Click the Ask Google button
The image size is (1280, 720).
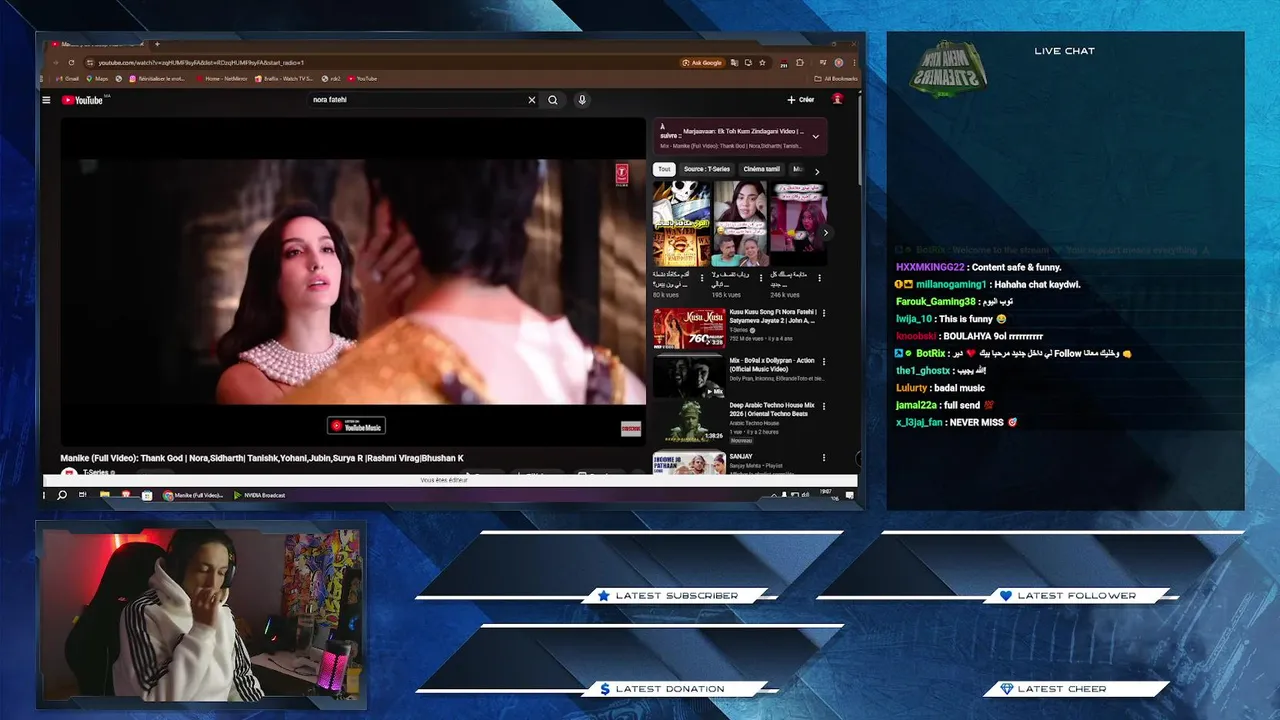702,62
